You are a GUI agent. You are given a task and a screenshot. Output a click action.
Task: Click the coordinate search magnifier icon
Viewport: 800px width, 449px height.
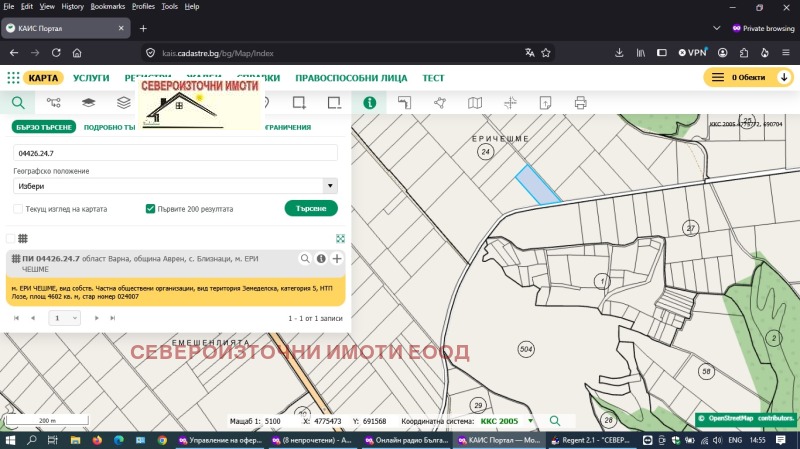coord(555,421)
